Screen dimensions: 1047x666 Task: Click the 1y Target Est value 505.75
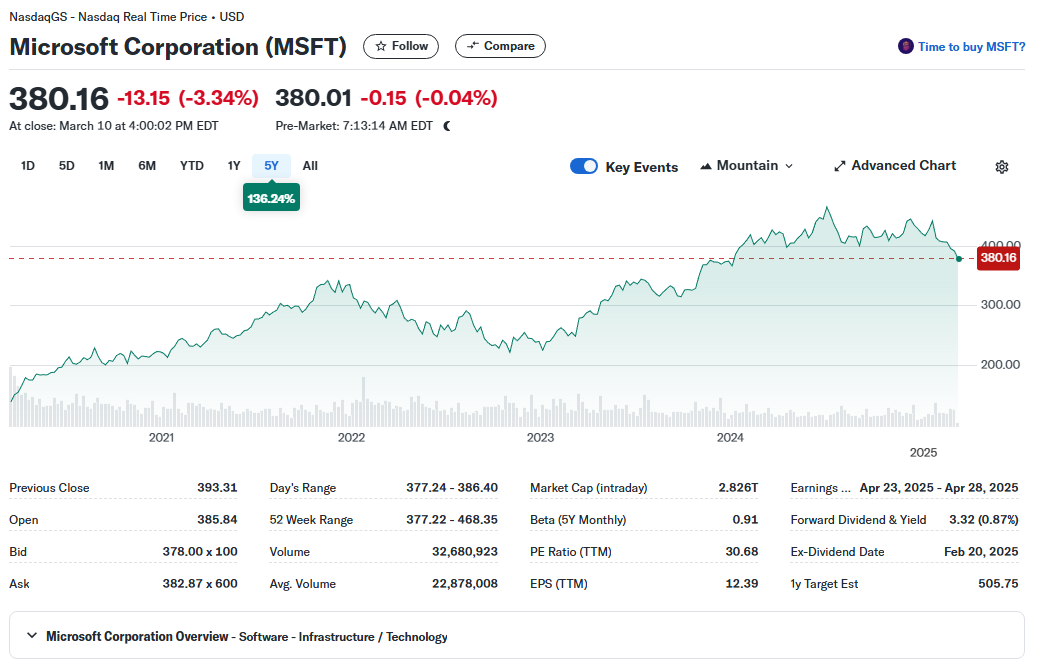tap(998, 584)
